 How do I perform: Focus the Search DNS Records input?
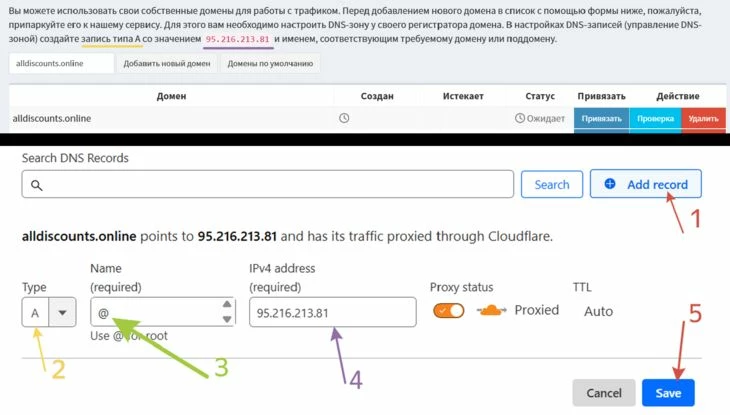pyautogui.click(x=268, y=184)
